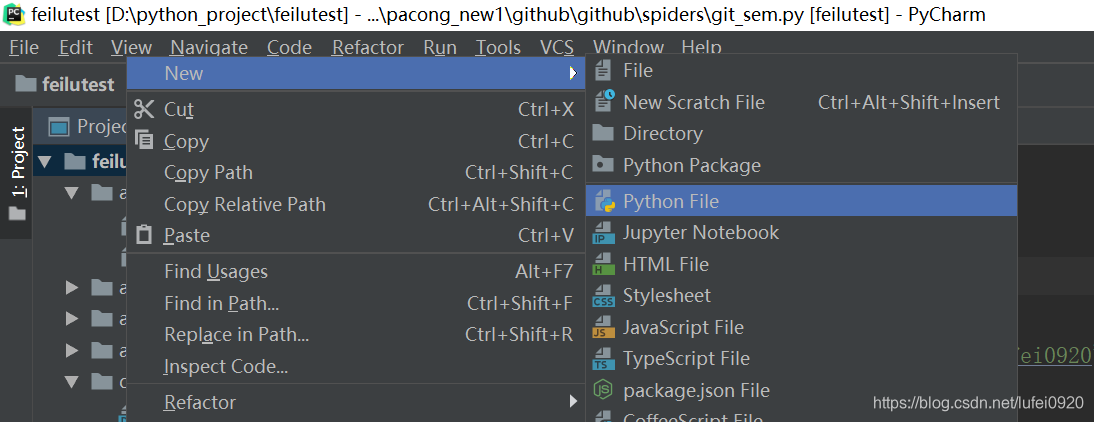Select Find in Path...

click(x=356, y=303)
